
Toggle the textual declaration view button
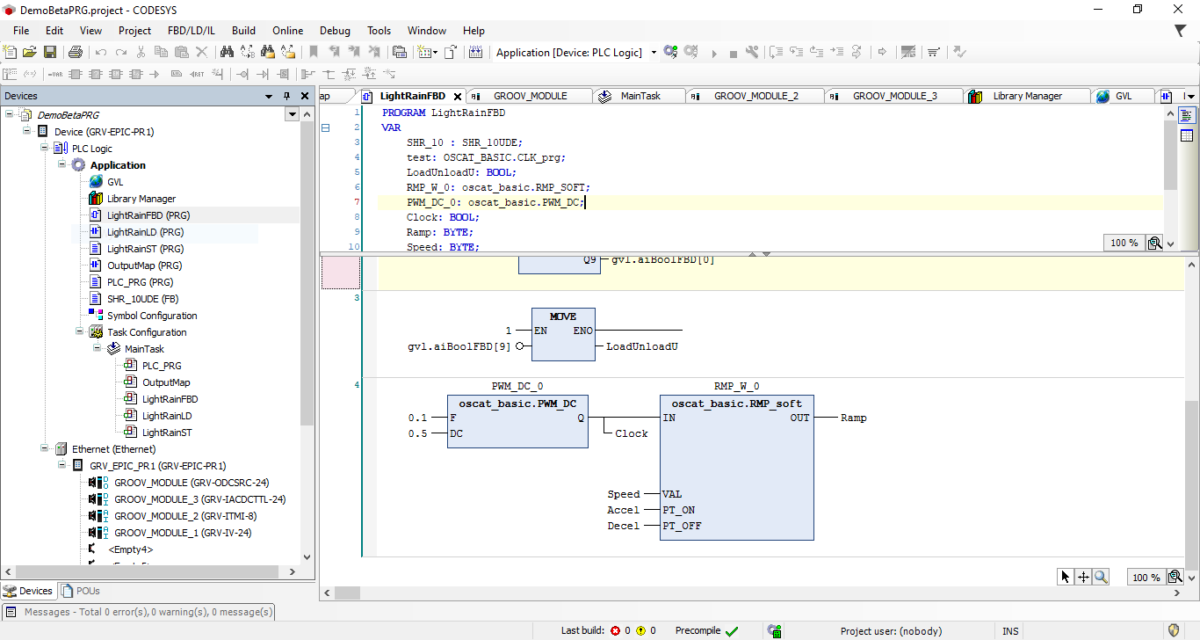point(1187,115)
